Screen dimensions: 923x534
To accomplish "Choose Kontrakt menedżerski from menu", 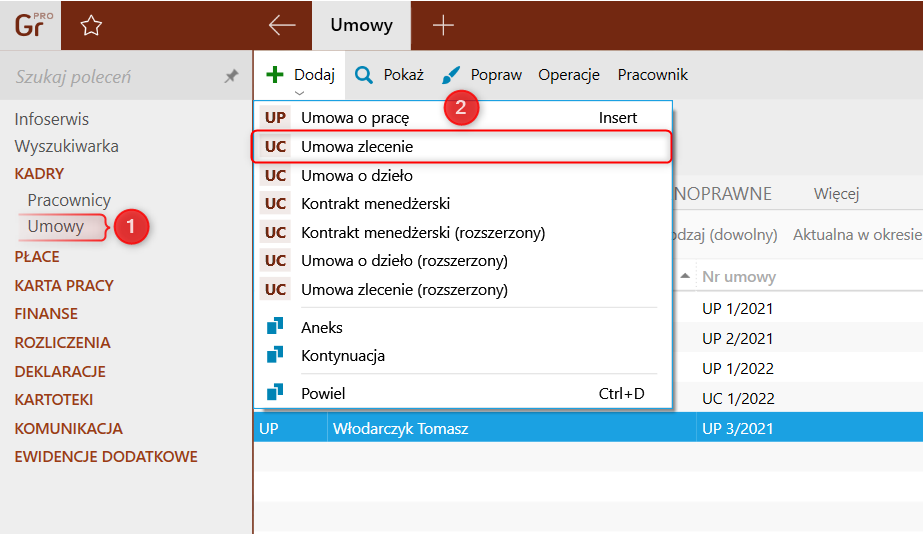I will pyautogui.click(x=463, y=204).
